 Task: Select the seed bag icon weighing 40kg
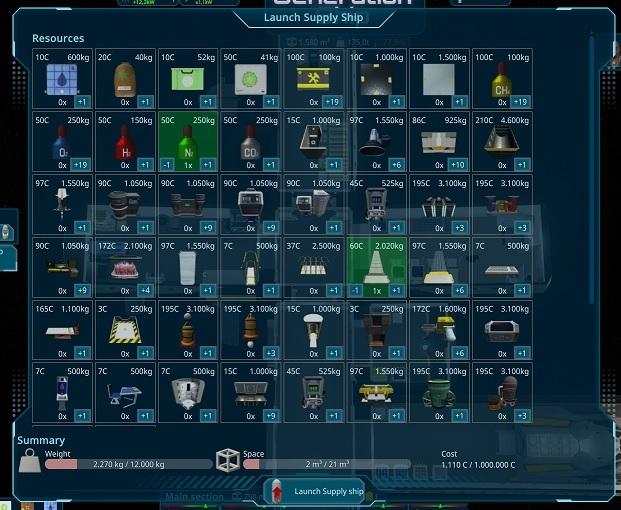pyautogui.click(x=125, y=80)
